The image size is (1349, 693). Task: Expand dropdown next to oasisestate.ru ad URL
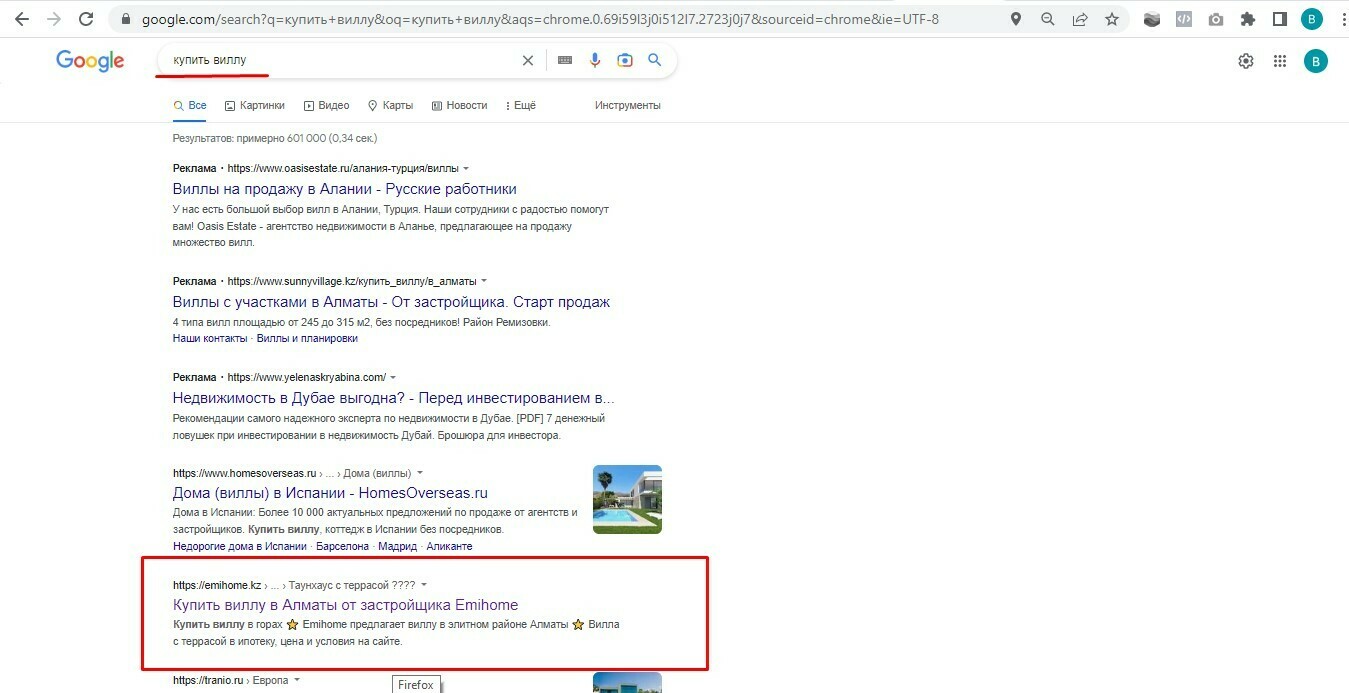[466, 169]
